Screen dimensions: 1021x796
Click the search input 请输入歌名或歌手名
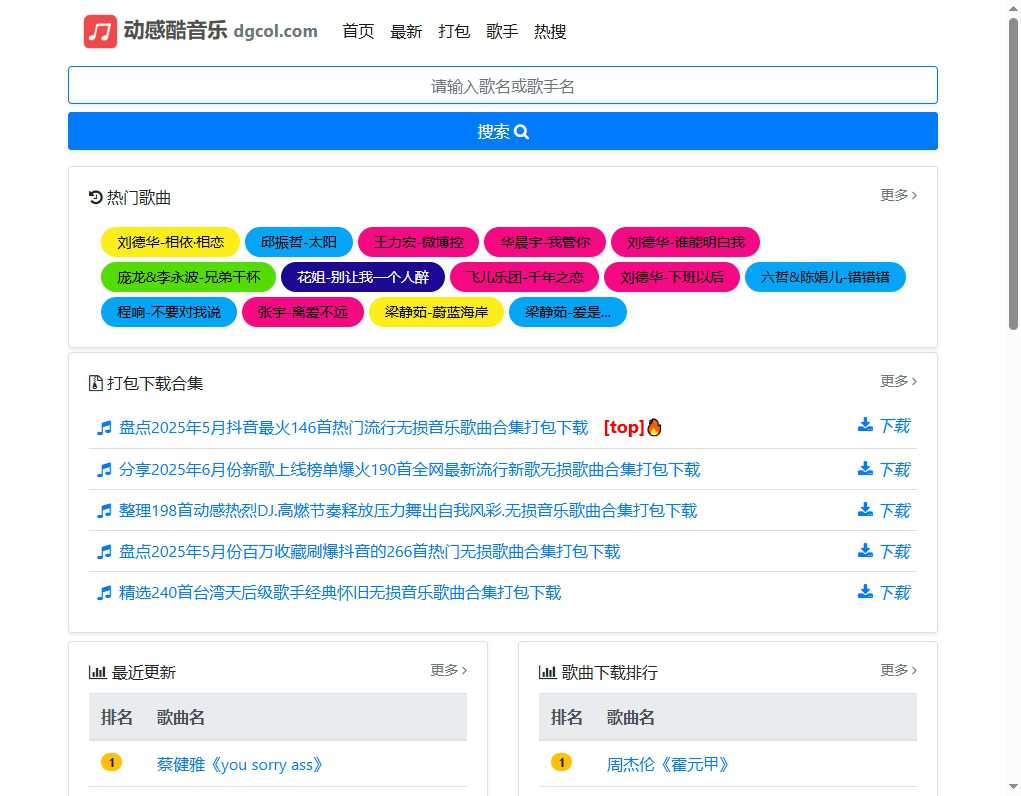(503, 85)
